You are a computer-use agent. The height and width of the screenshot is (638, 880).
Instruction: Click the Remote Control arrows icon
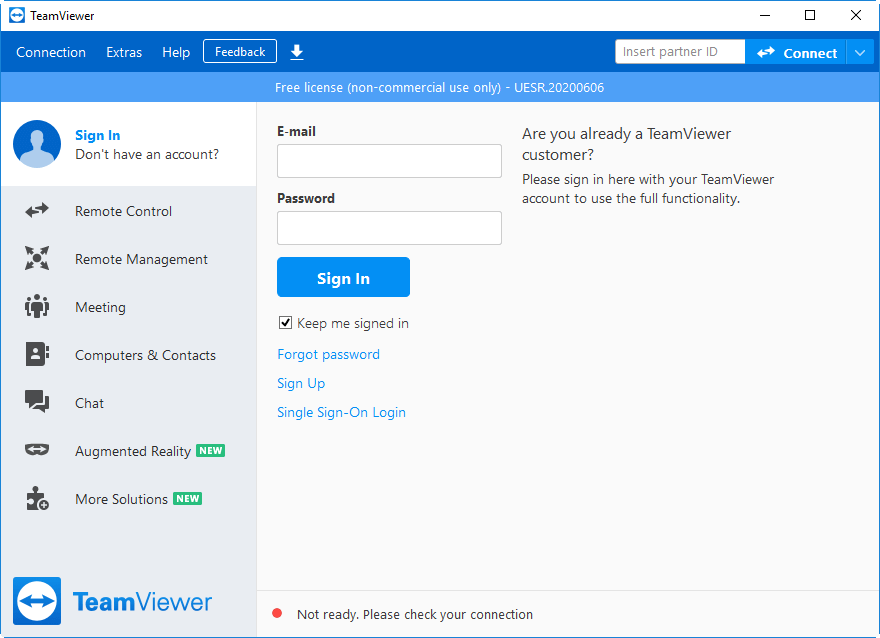37,210
